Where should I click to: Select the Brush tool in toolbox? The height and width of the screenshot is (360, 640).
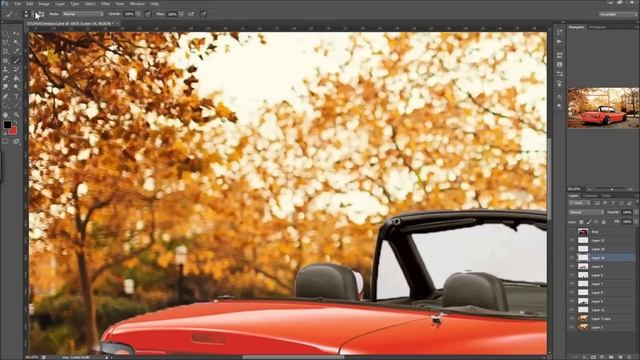coord(16,60)
